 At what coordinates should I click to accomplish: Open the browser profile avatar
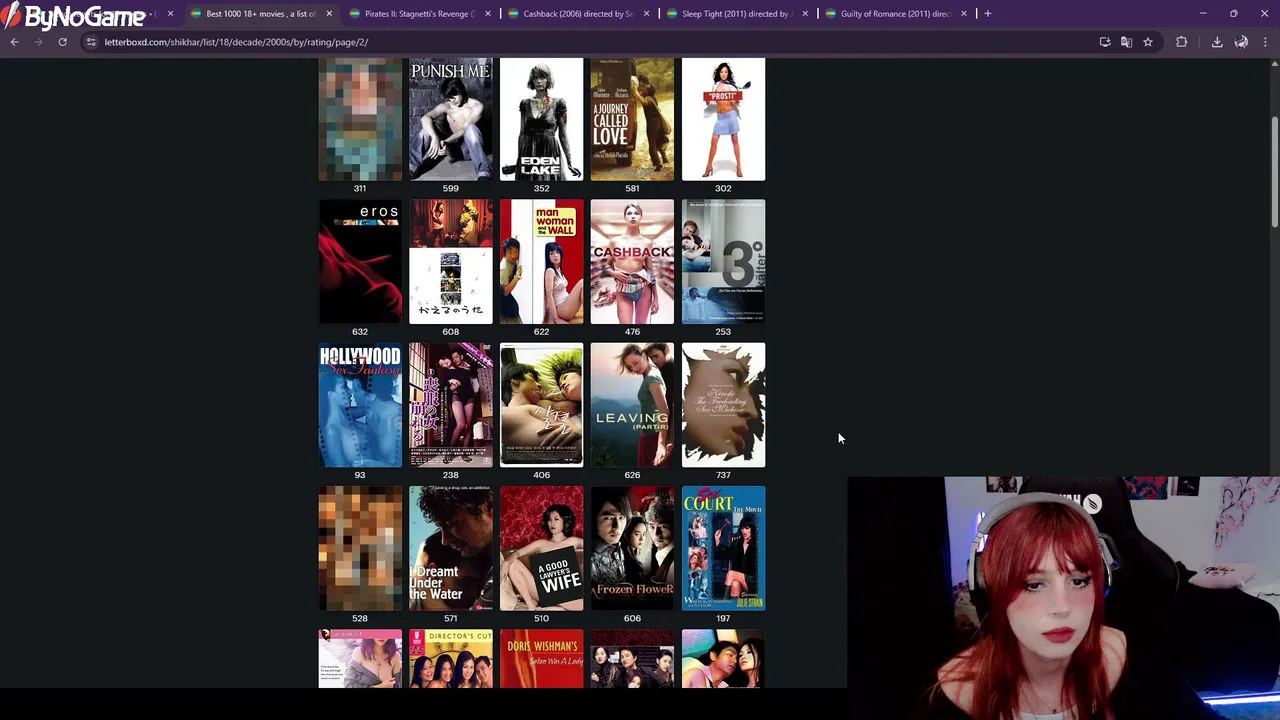1241,42
